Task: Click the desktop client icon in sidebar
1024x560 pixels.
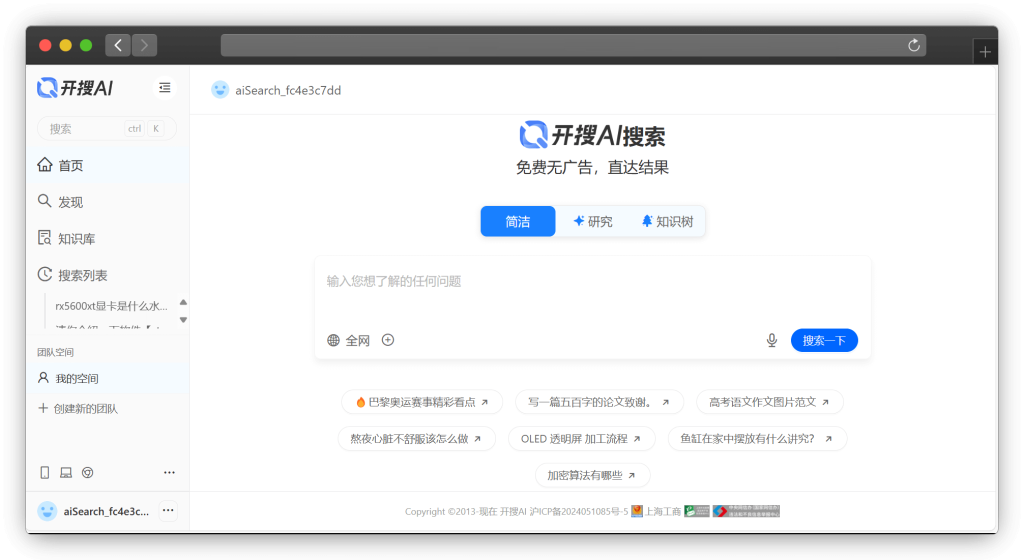Action: click(x=66, y=473)
